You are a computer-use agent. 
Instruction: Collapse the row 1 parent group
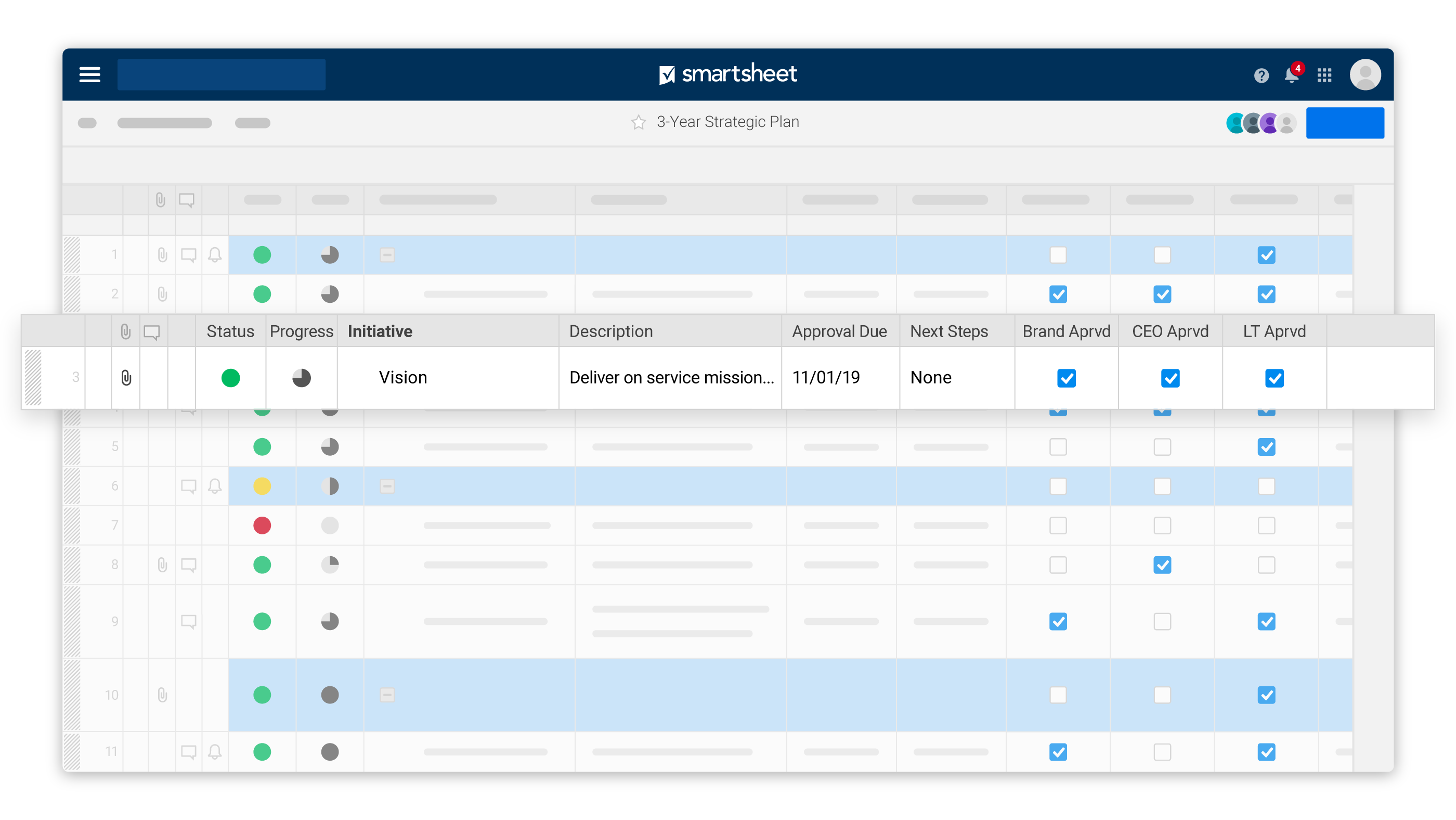pyautogui.click(x=387, y=255)
